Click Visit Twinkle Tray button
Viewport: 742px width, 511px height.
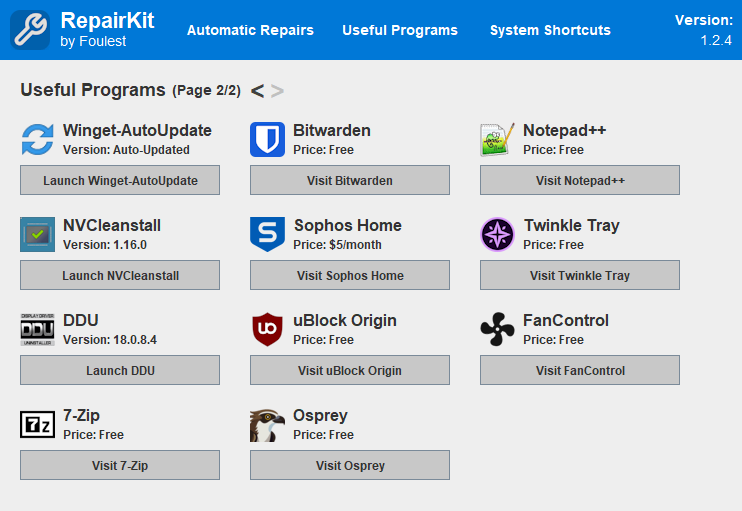coord(580,275)
